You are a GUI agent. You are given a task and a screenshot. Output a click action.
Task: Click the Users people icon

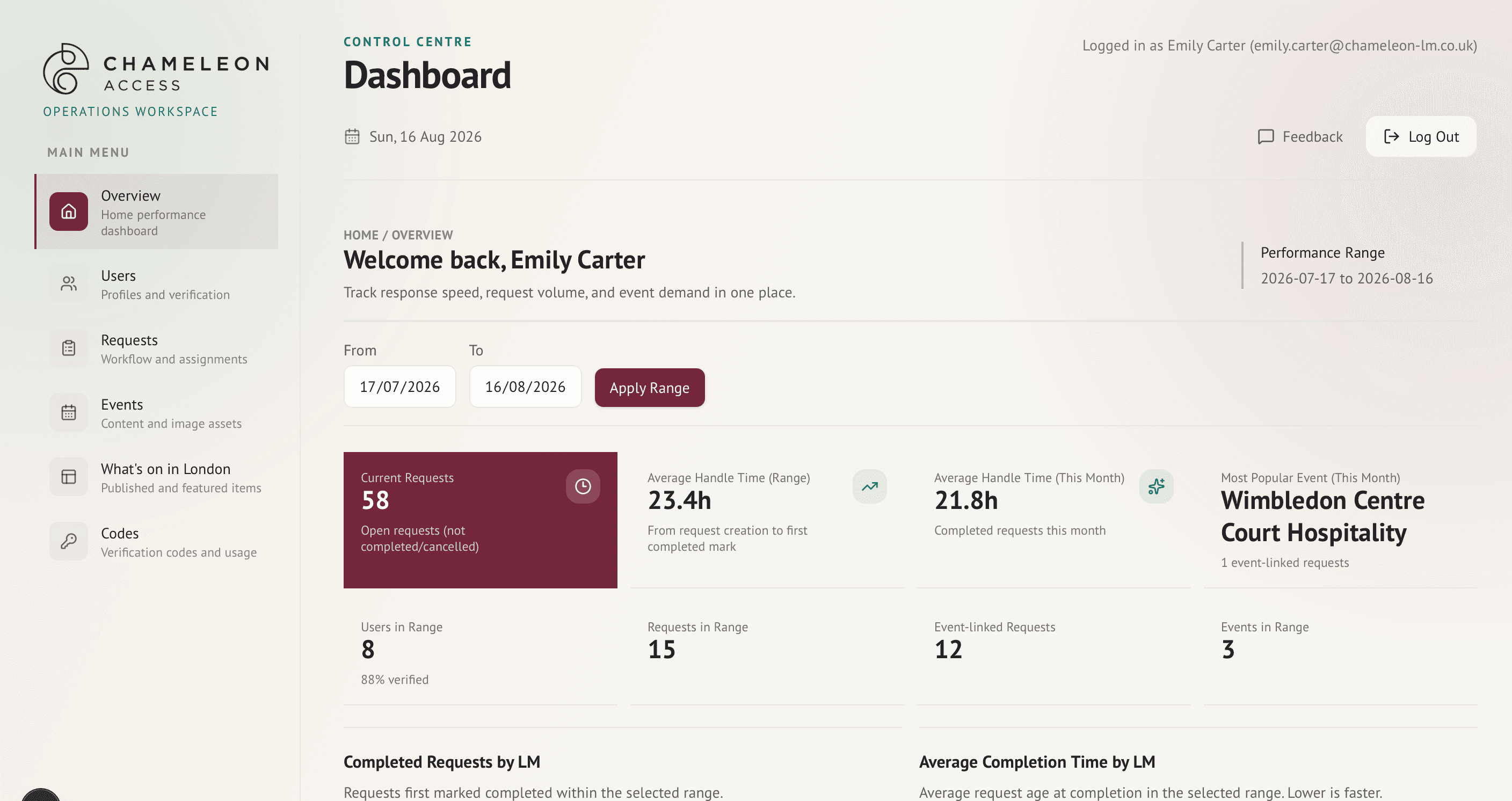coord(69,284)
